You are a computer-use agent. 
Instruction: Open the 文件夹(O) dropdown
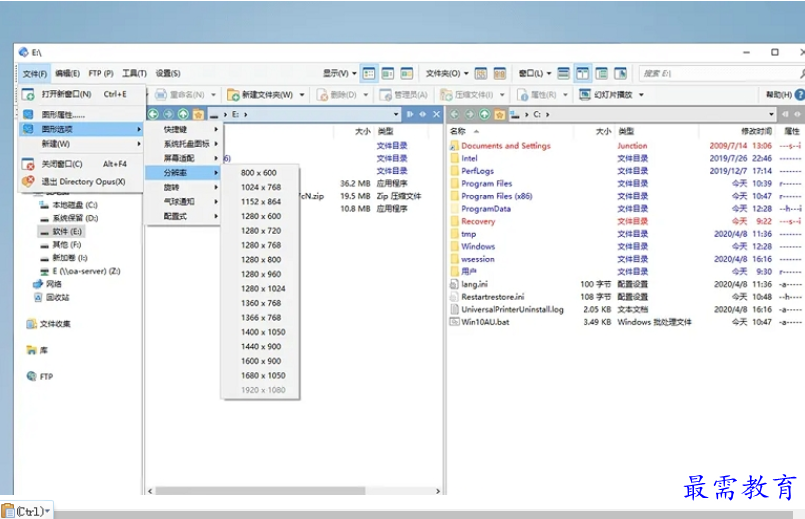pyautogui.click(x=447, y=73)
